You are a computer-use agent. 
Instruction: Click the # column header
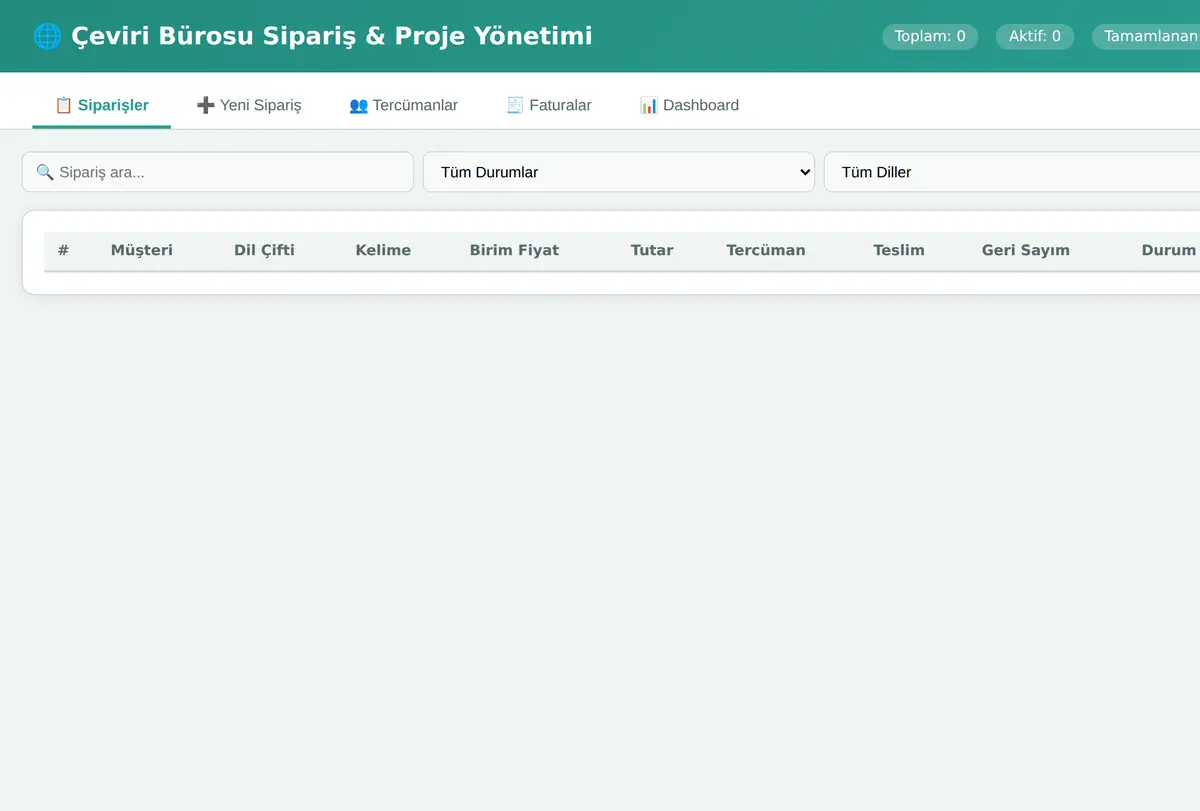coord(63,250)
